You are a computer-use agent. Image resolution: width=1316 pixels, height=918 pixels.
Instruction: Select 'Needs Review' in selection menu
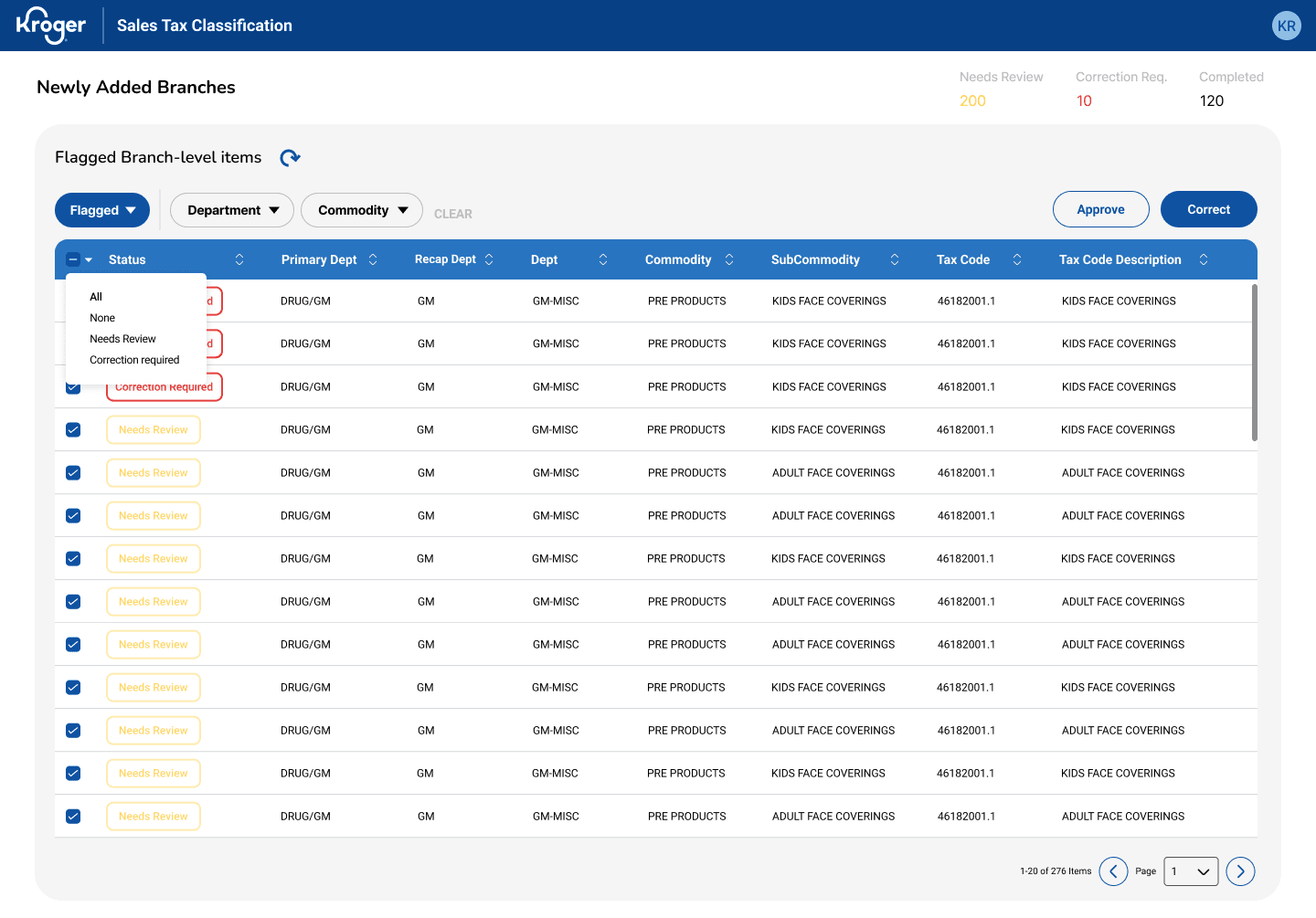click(122, 339)
